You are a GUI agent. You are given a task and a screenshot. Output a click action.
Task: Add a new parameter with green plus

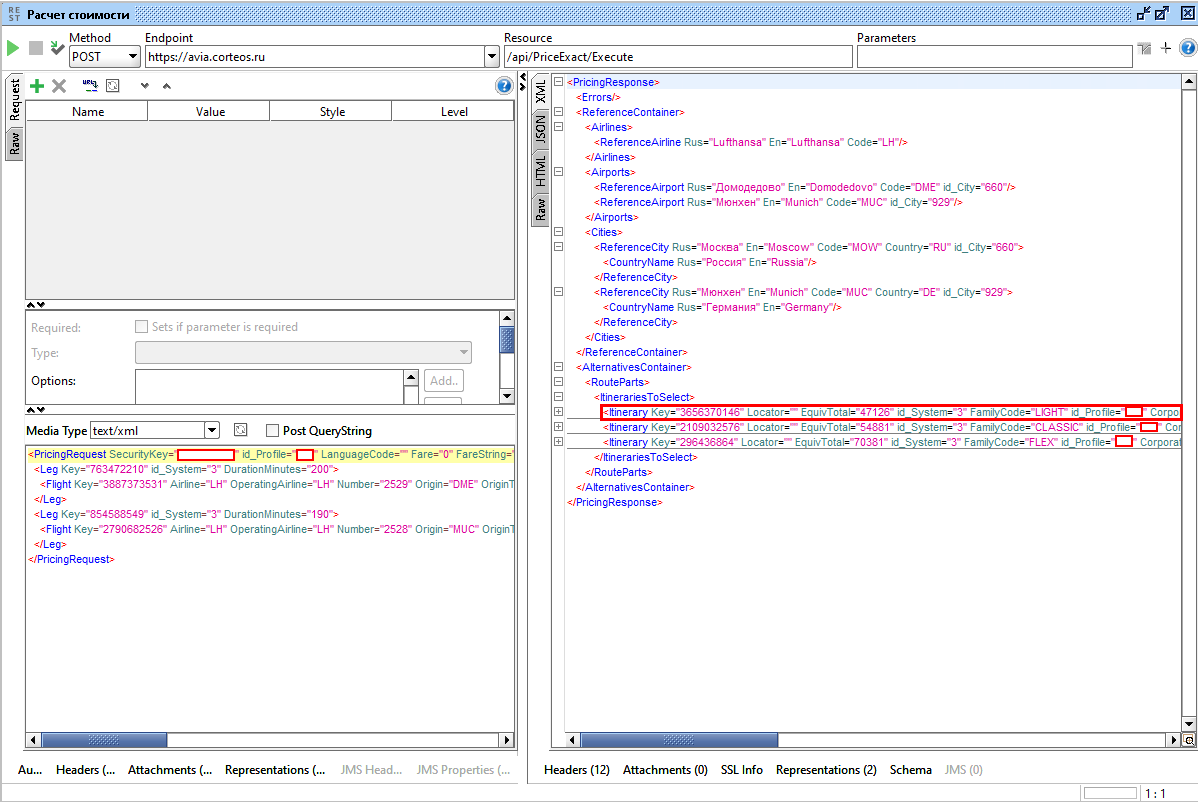click(37, 87)
